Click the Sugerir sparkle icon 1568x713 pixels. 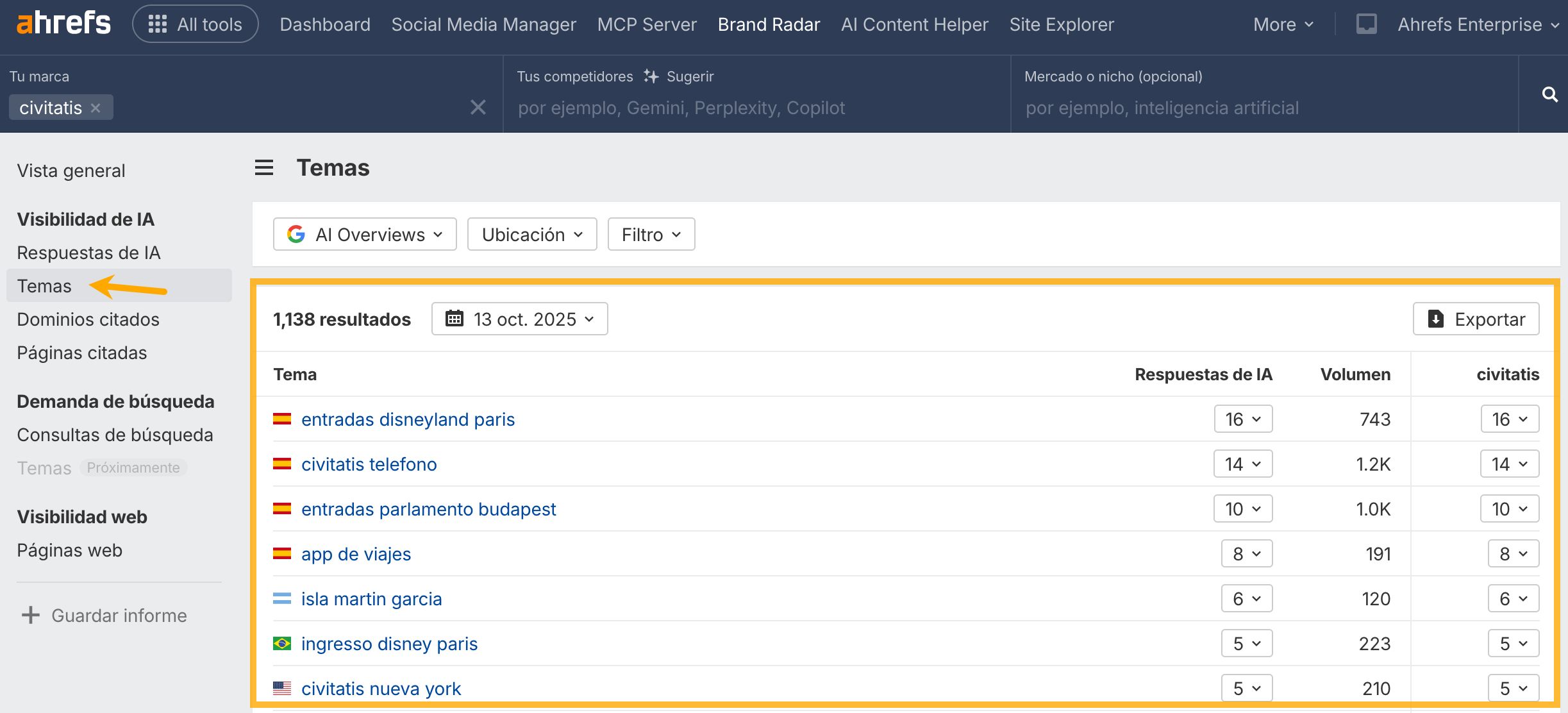(x=651, y=76)
